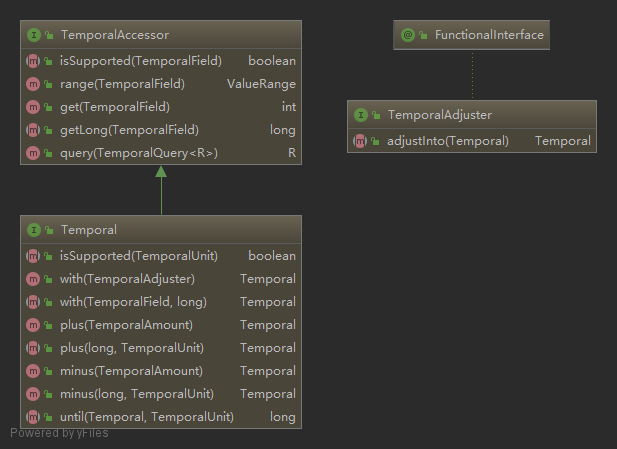
Task: Select the getLong(TemporalField) method row
Action: click(160, 130)
